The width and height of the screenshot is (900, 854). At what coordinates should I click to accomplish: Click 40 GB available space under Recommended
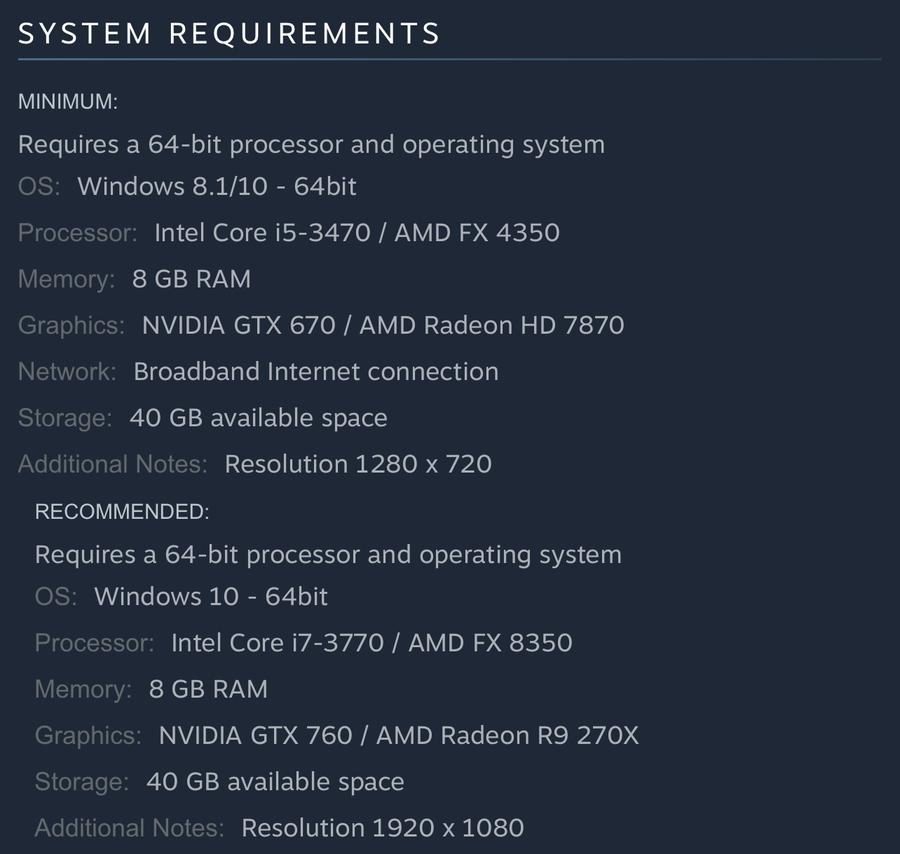[x=275, y=782]
